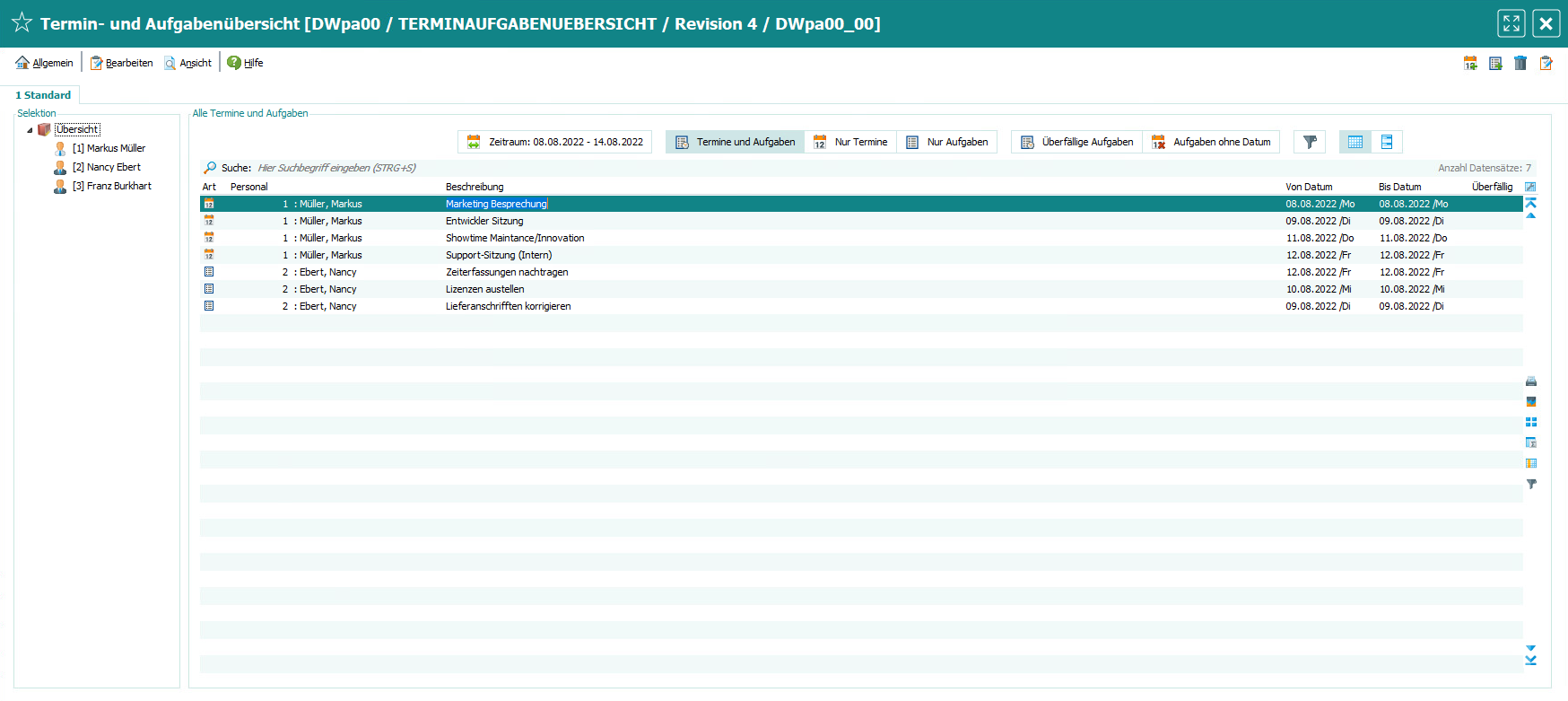This screenshot has height=701, width=1568.
Task: Toggle the 'Nur Termine' filter
Action: pos(850,142)
